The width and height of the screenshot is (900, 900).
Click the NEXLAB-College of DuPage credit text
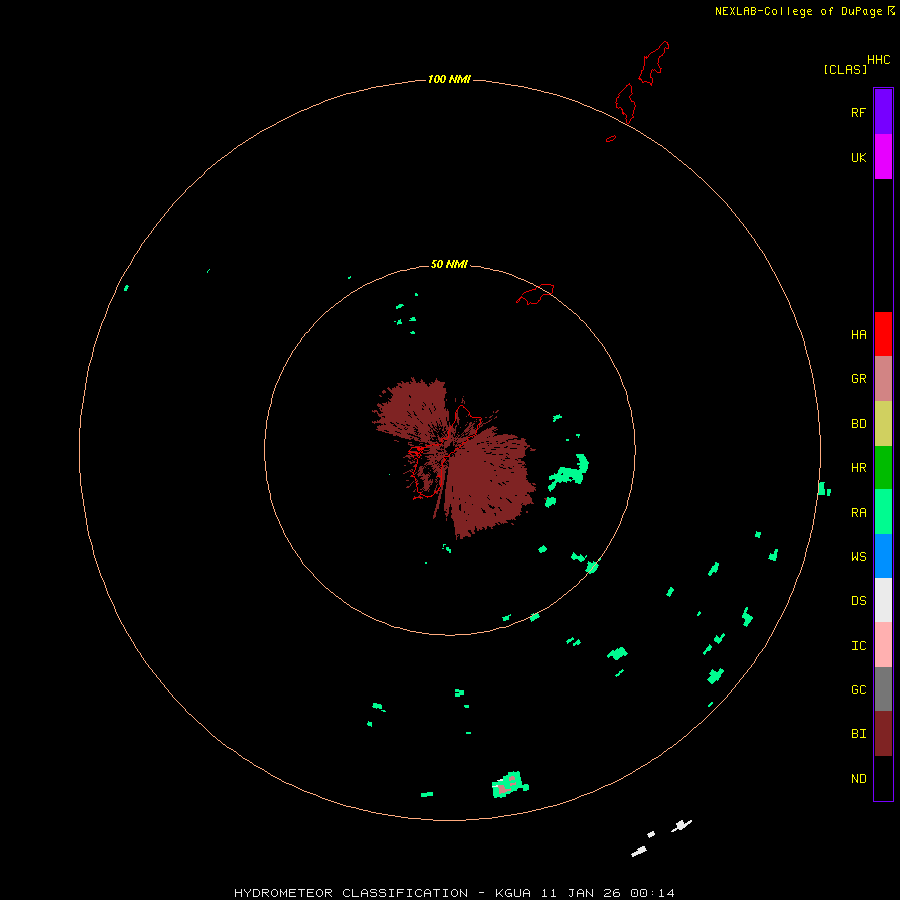coord(798,11)
